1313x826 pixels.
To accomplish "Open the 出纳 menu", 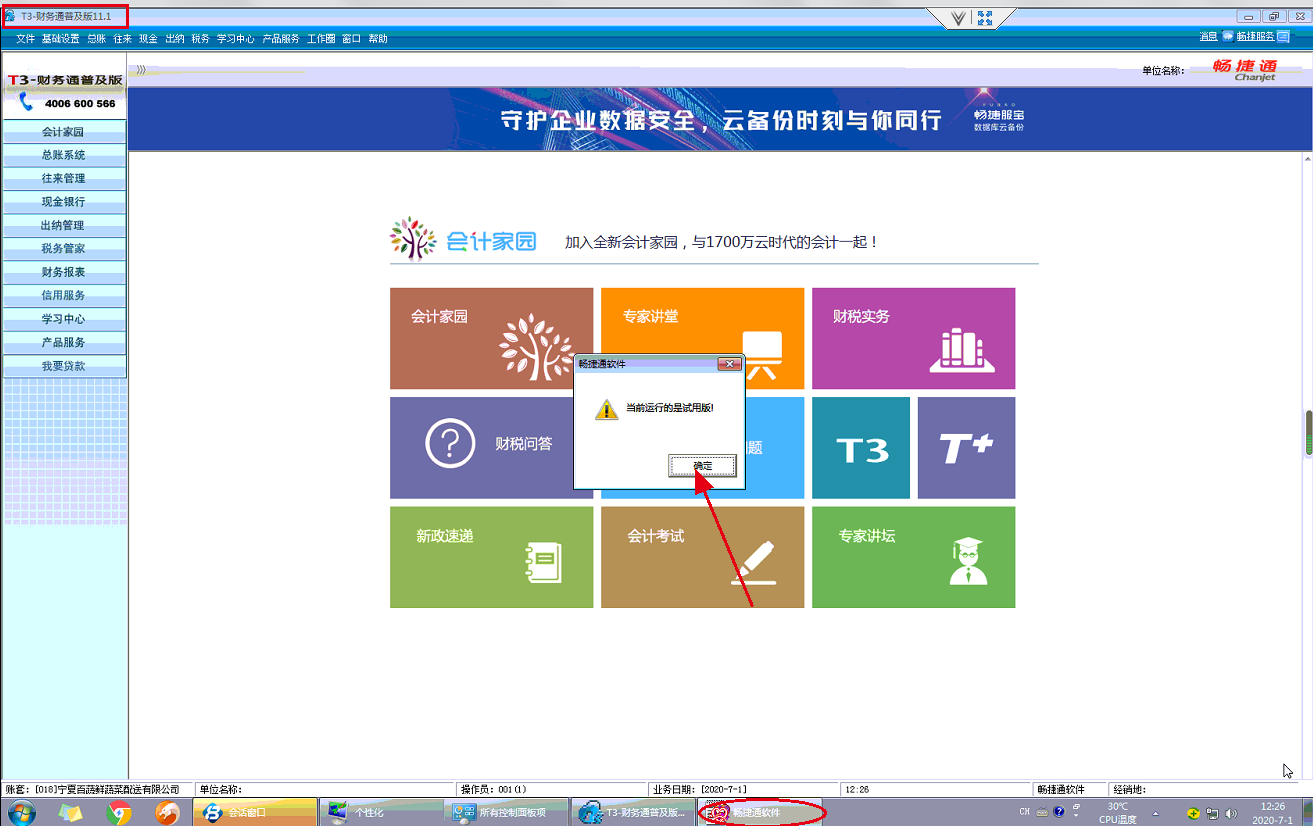I will (x=174, y=39).
